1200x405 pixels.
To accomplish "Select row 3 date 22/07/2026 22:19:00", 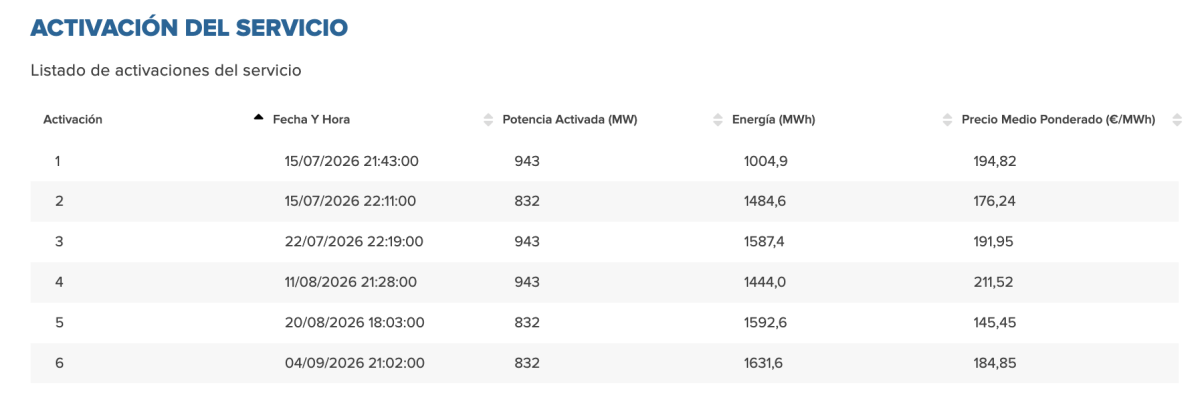I will (355, 242).
